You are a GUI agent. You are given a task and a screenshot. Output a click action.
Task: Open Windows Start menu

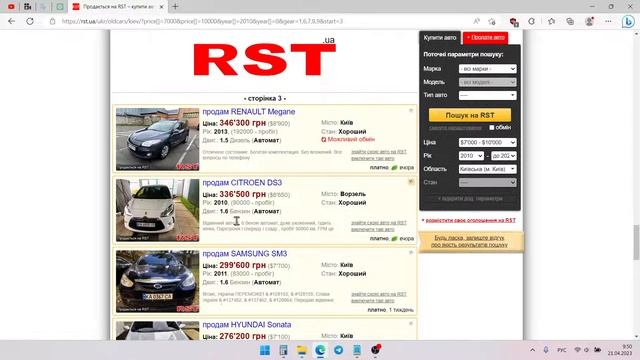click(265, 350)
